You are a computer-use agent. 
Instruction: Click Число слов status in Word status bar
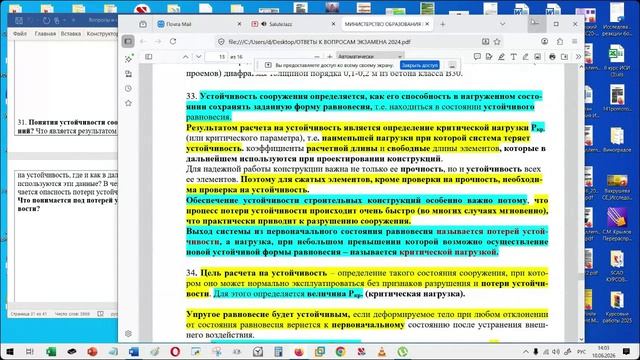72,314
